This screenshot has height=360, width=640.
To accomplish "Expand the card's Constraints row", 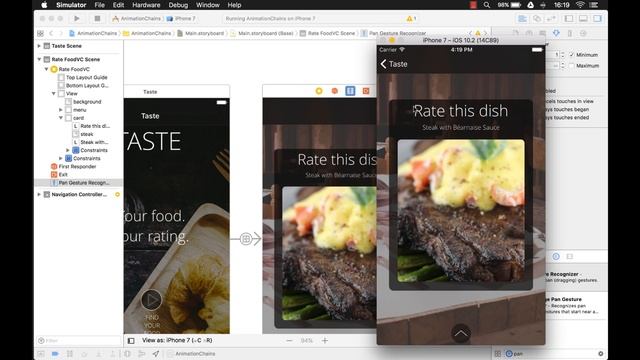I will point(68,150).
